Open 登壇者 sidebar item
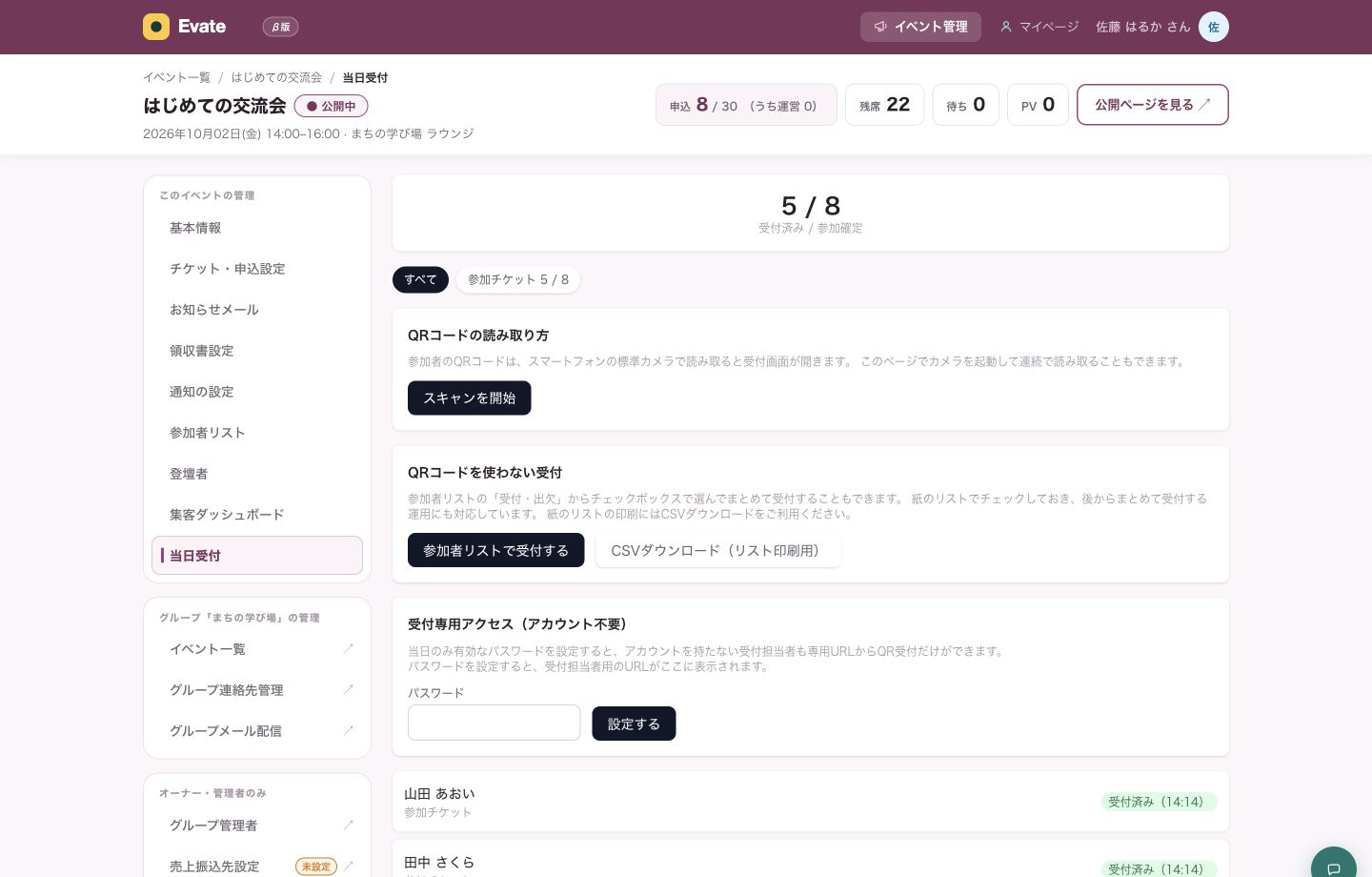Image resolution: width=1372 pixels, height=877 pixels. point(257,474)
